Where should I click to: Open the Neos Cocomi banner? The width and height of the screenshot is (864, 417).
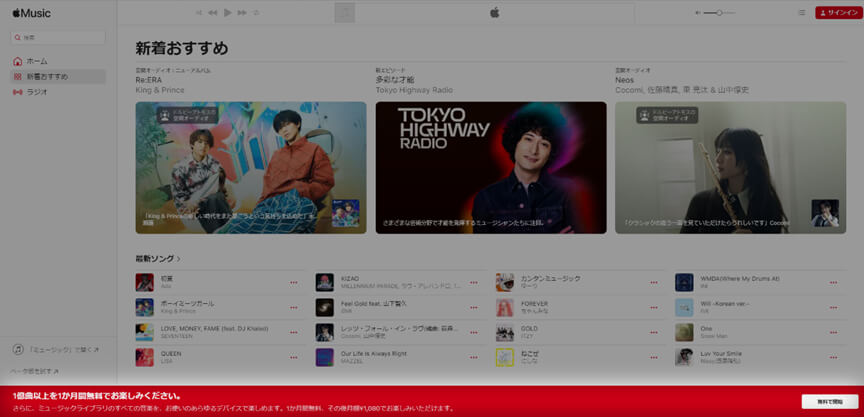click(731, 167)
